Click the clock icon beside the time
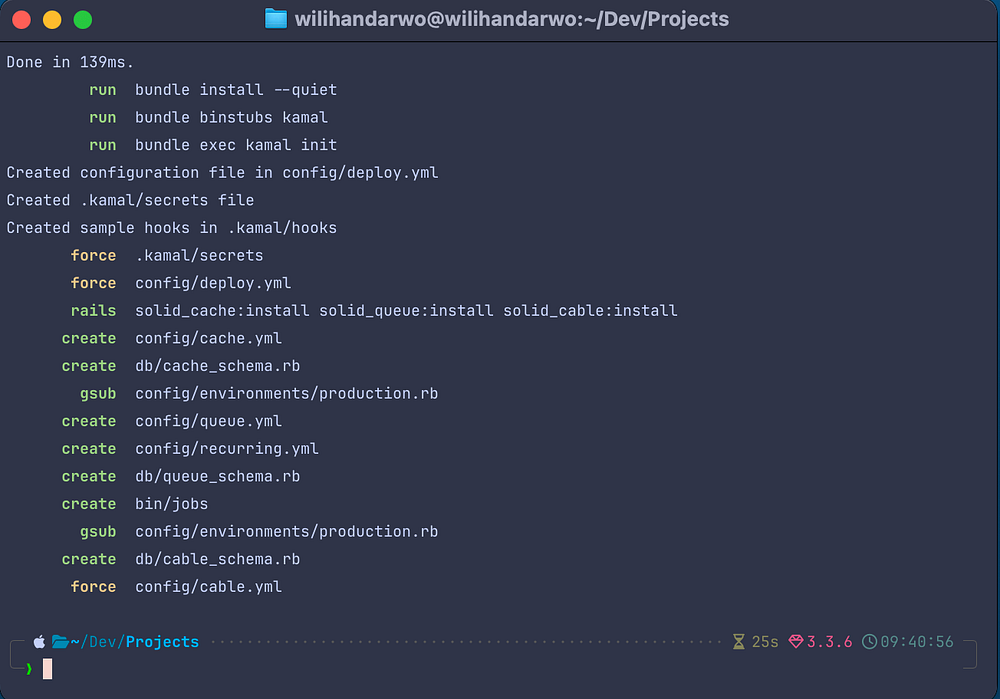This screenshot has width=1000, height=699. tap(869, 642)
